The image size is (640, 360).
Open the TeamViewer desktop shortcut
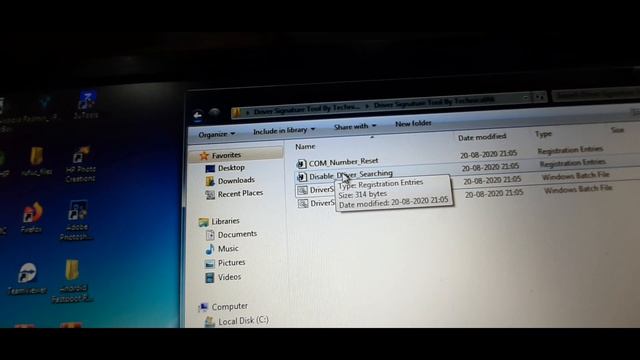pyautogui.click(x=27, y=279)
